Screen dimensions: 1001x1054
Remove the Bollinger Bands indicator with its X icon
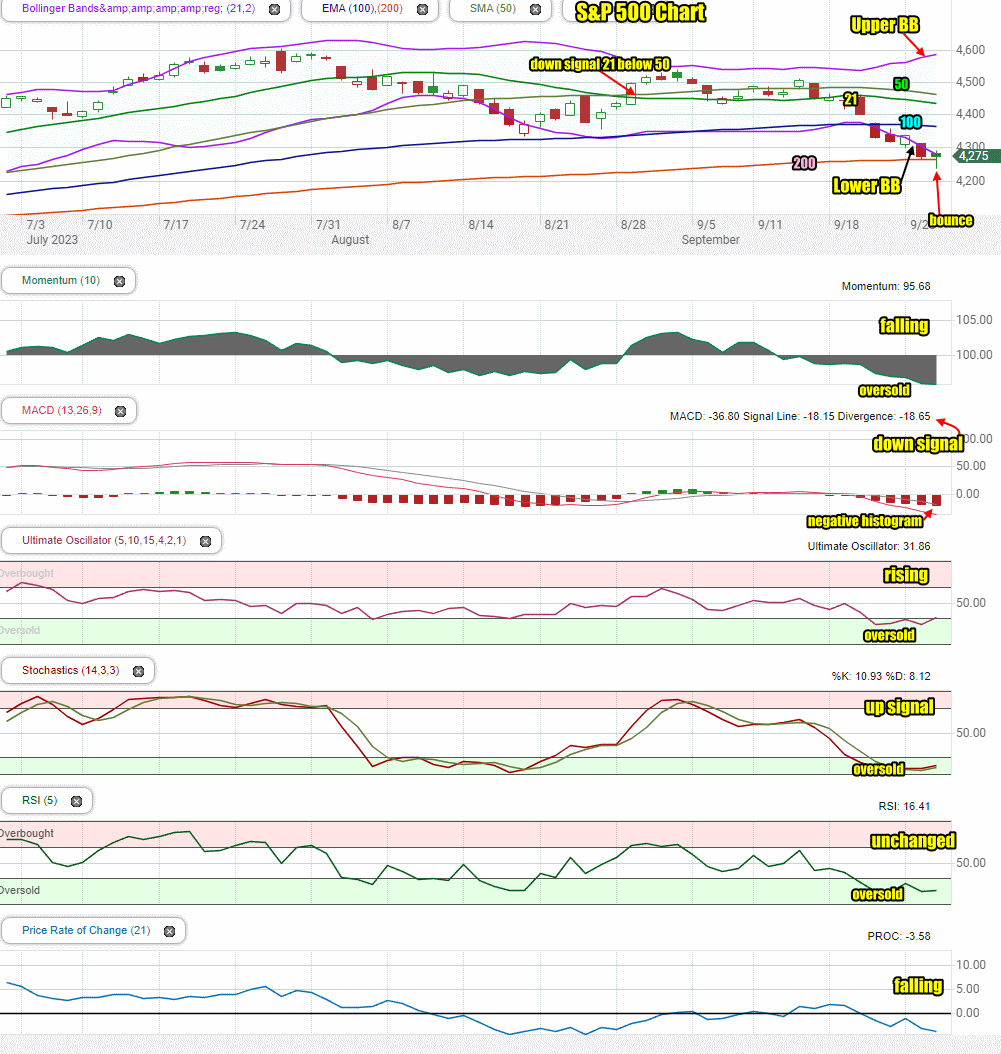tap(274, 9)
